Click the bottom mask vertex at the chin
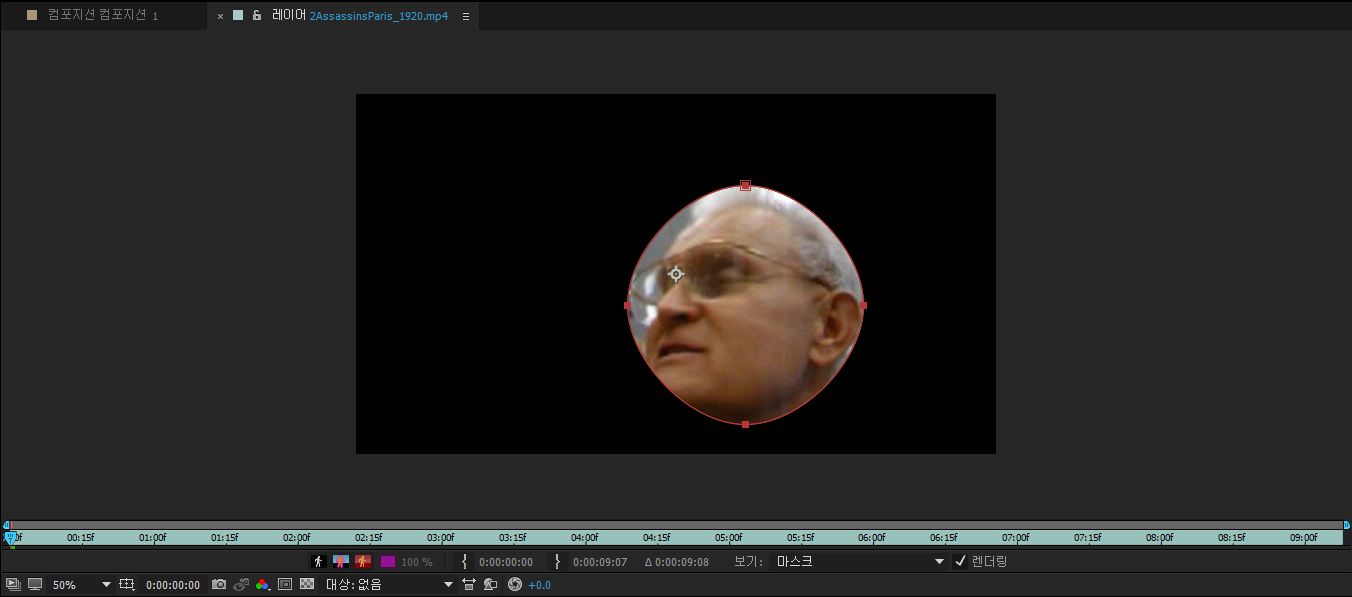The width and height of the screenshot is (1352, 597). coord(745,425)
